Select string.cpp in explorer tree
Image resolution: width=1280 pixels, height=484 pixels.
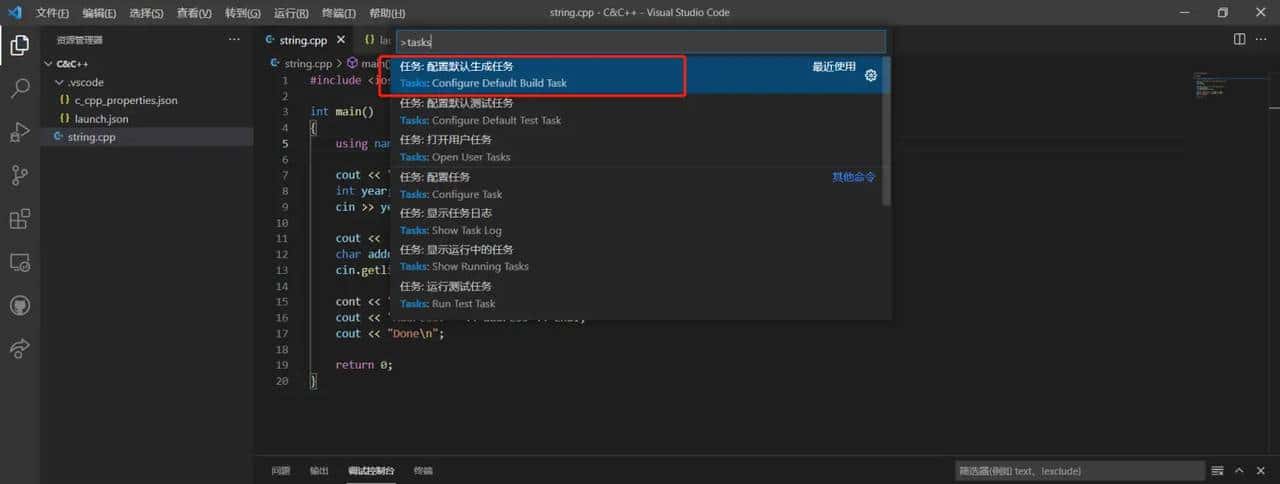(x=147, y=137)
